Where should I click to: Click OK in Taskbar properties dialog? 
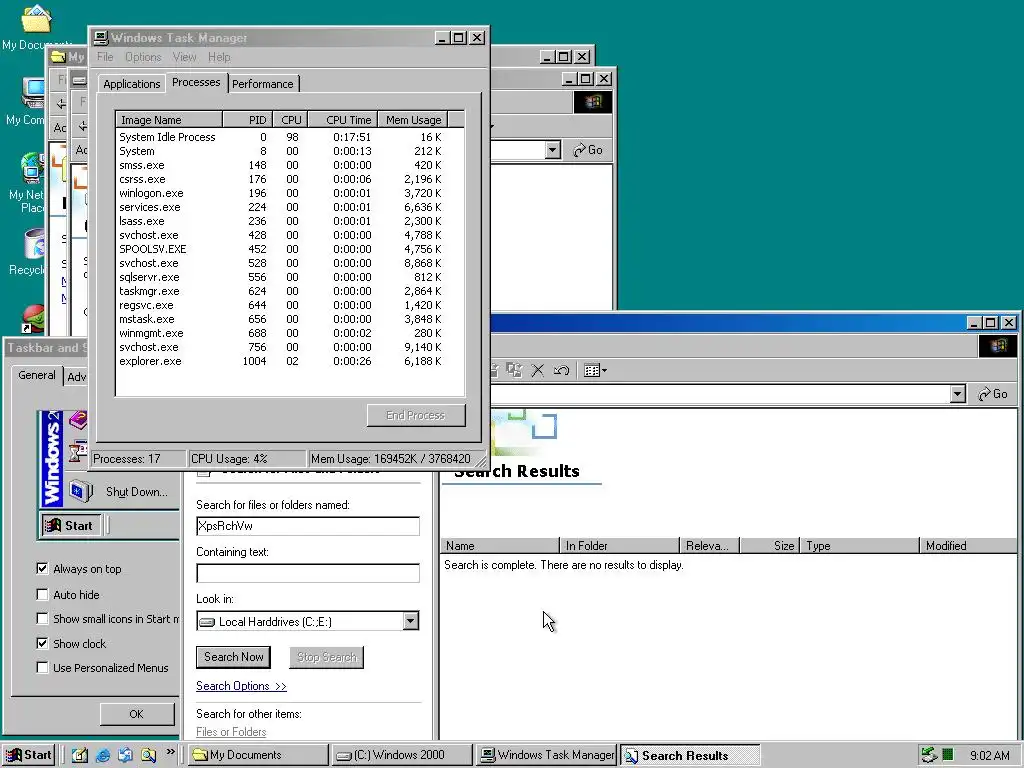[x=136, y=714]
